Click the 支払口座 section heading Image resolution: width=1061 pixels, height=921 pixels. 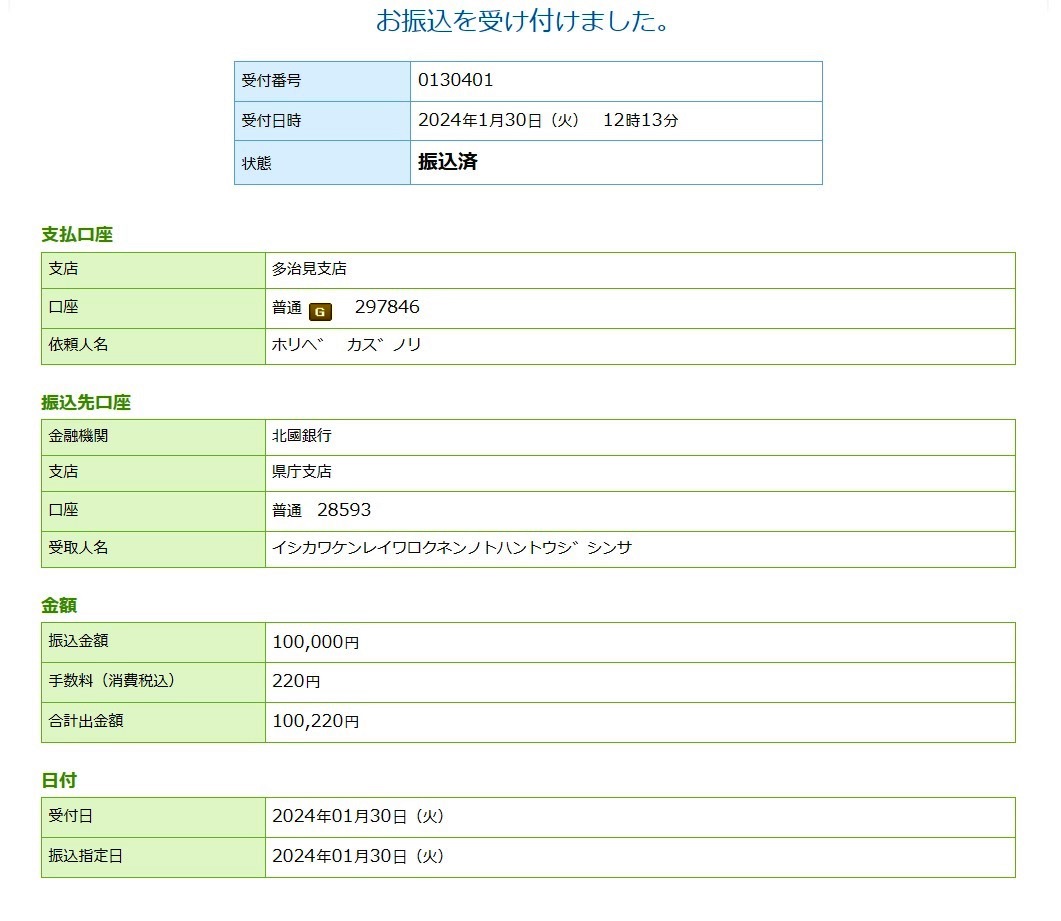tap(77, 235)
